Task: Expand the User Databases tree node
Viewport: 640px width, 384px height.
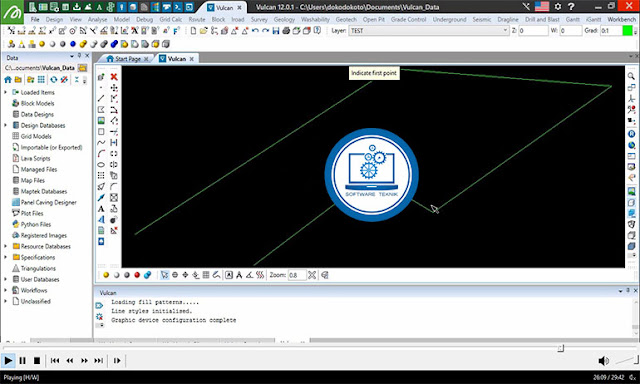Action: coord(5,279)
